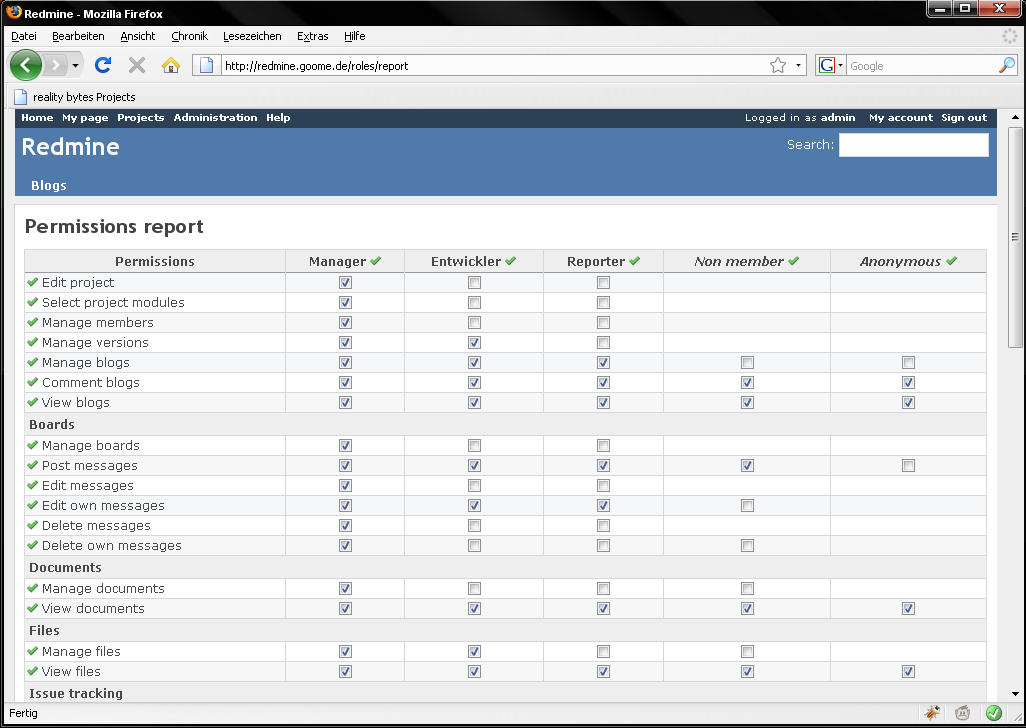Open the Ansicht menu
Image resolution: width=1026 pixels, height=728 pixels.
(137, 36)
